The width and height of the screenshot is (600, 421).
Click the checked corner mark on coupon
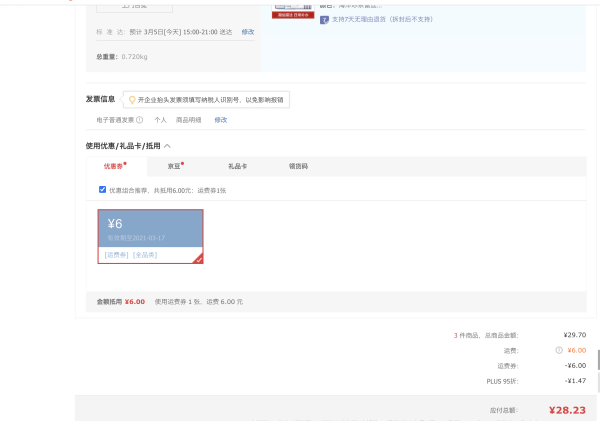click(x=198, y=259)
